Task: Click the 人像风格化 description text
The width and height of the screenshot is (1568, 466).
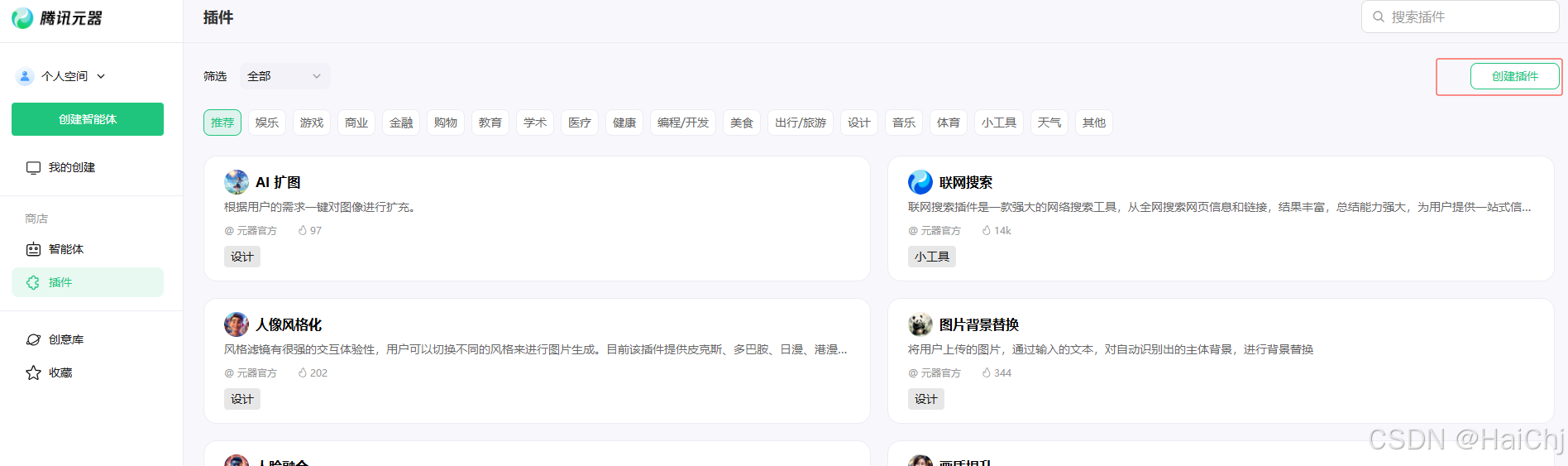Action: [536, 349]
